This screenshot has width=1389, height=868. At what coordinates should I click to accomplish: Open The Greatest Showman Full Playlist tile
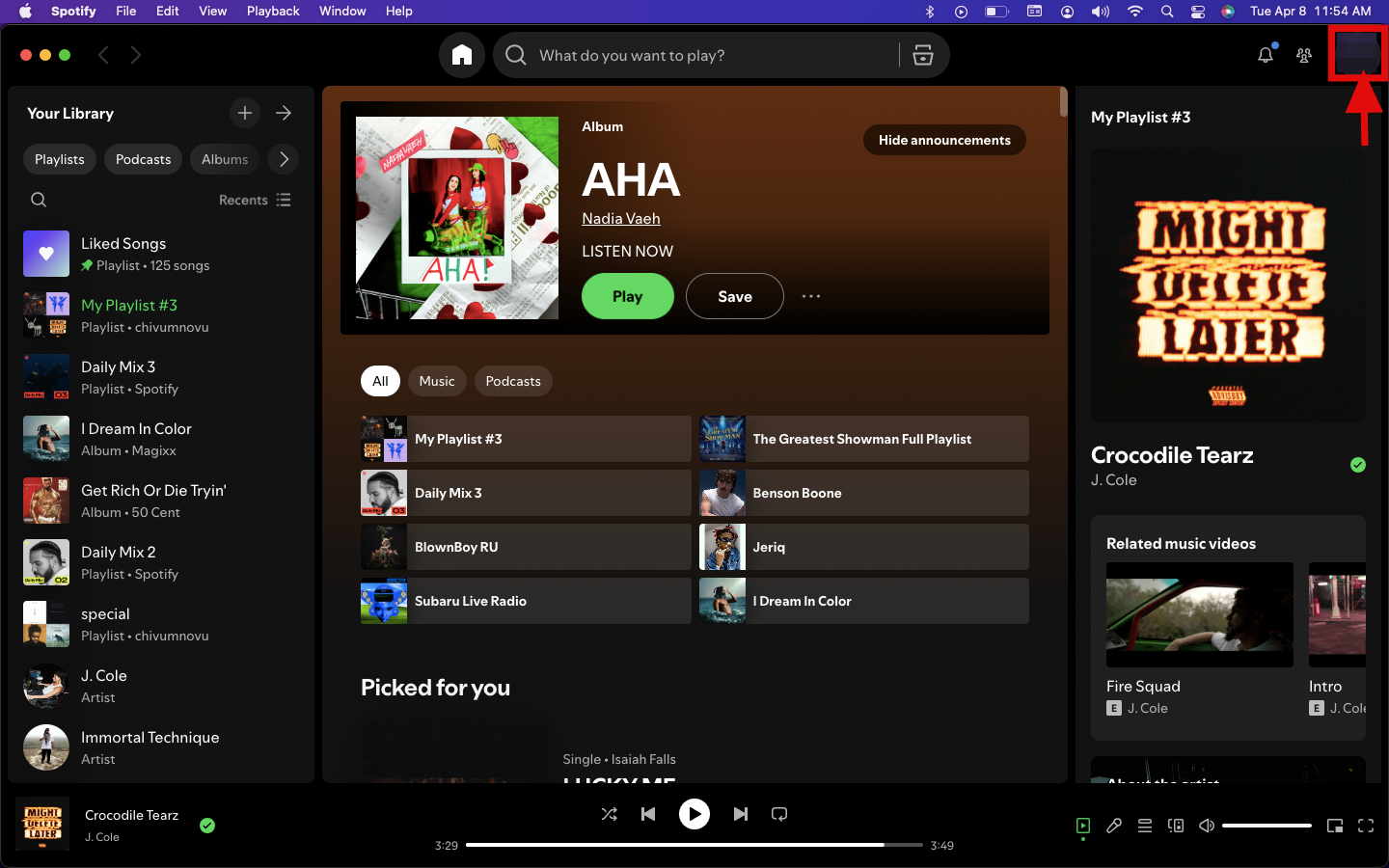pos(864,439)
